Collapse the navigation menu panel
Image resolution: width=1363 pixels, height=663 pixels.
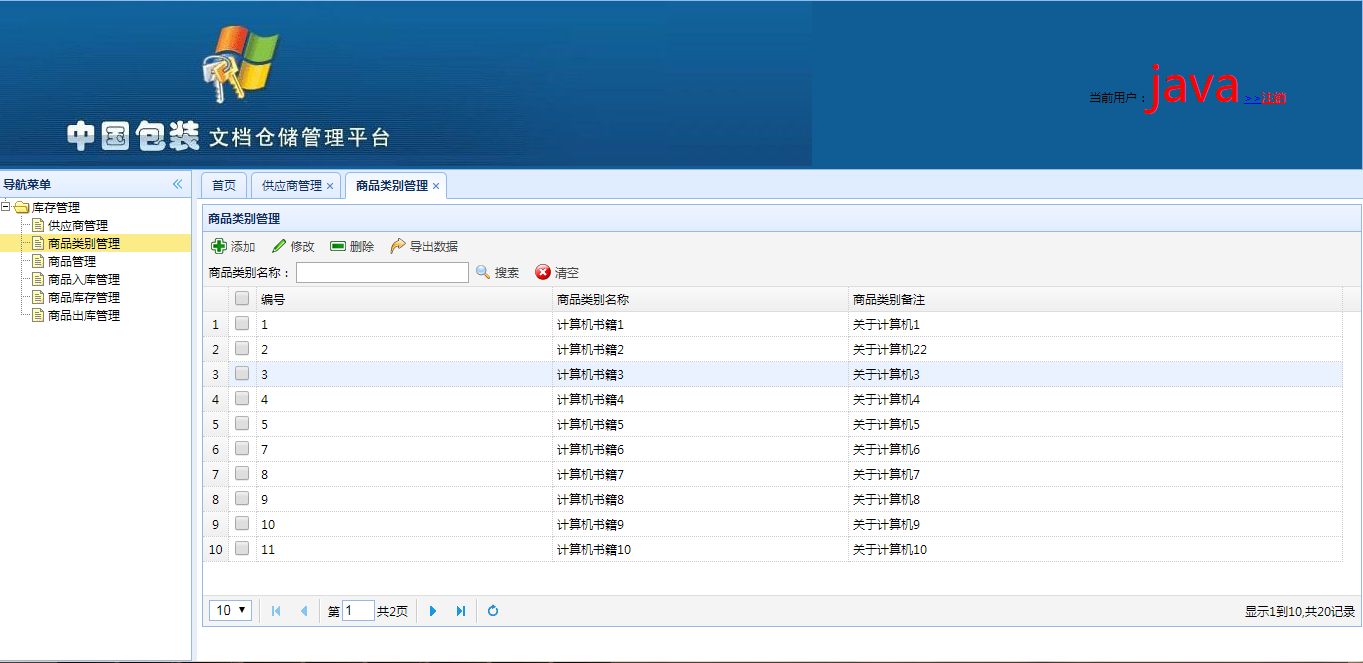coord(178,184)
